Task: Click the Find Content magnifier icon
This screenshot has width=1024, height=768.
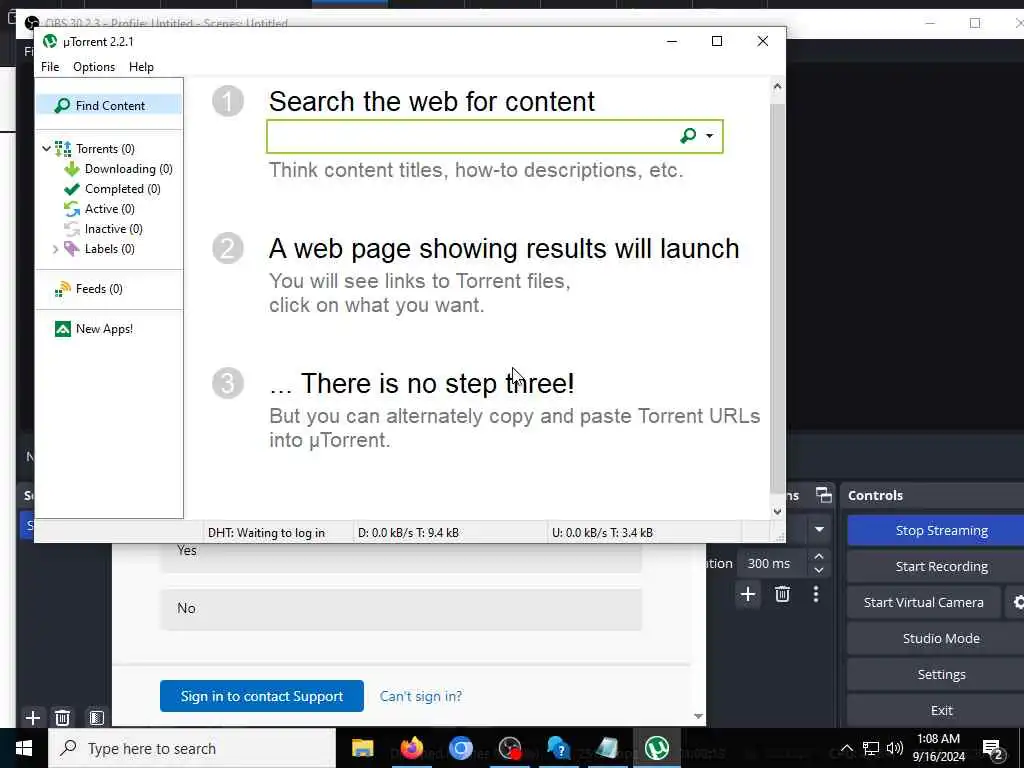Action: 63,106
